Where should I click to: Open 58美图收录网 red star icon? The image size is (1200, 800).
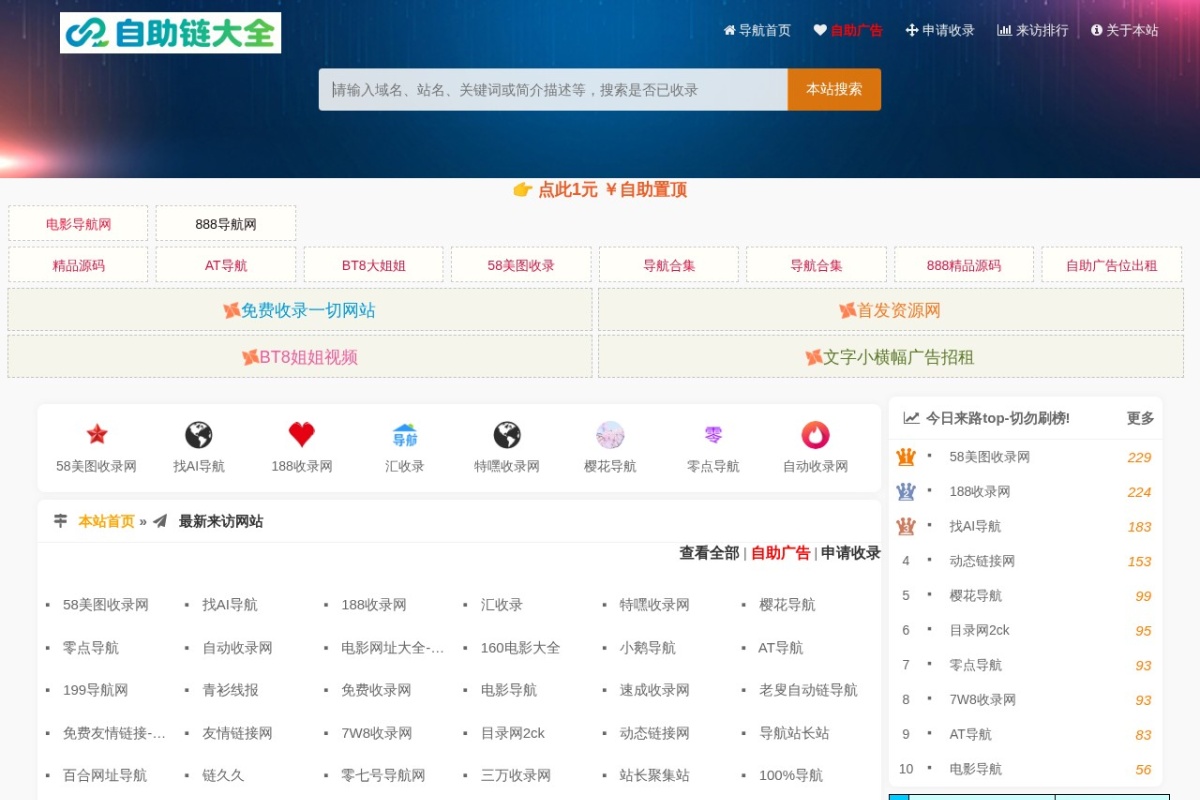point(97,435)
